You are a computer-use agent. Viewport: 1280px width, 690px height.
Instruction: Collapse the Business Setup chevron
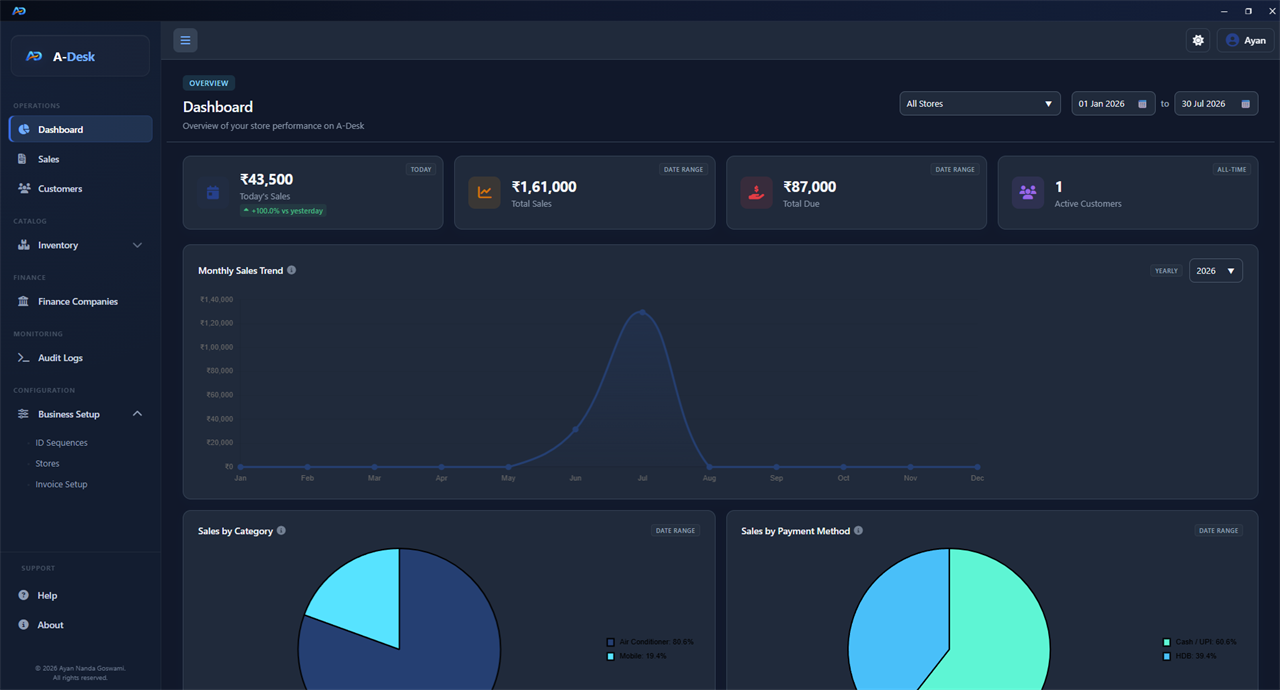coord(137,414)
